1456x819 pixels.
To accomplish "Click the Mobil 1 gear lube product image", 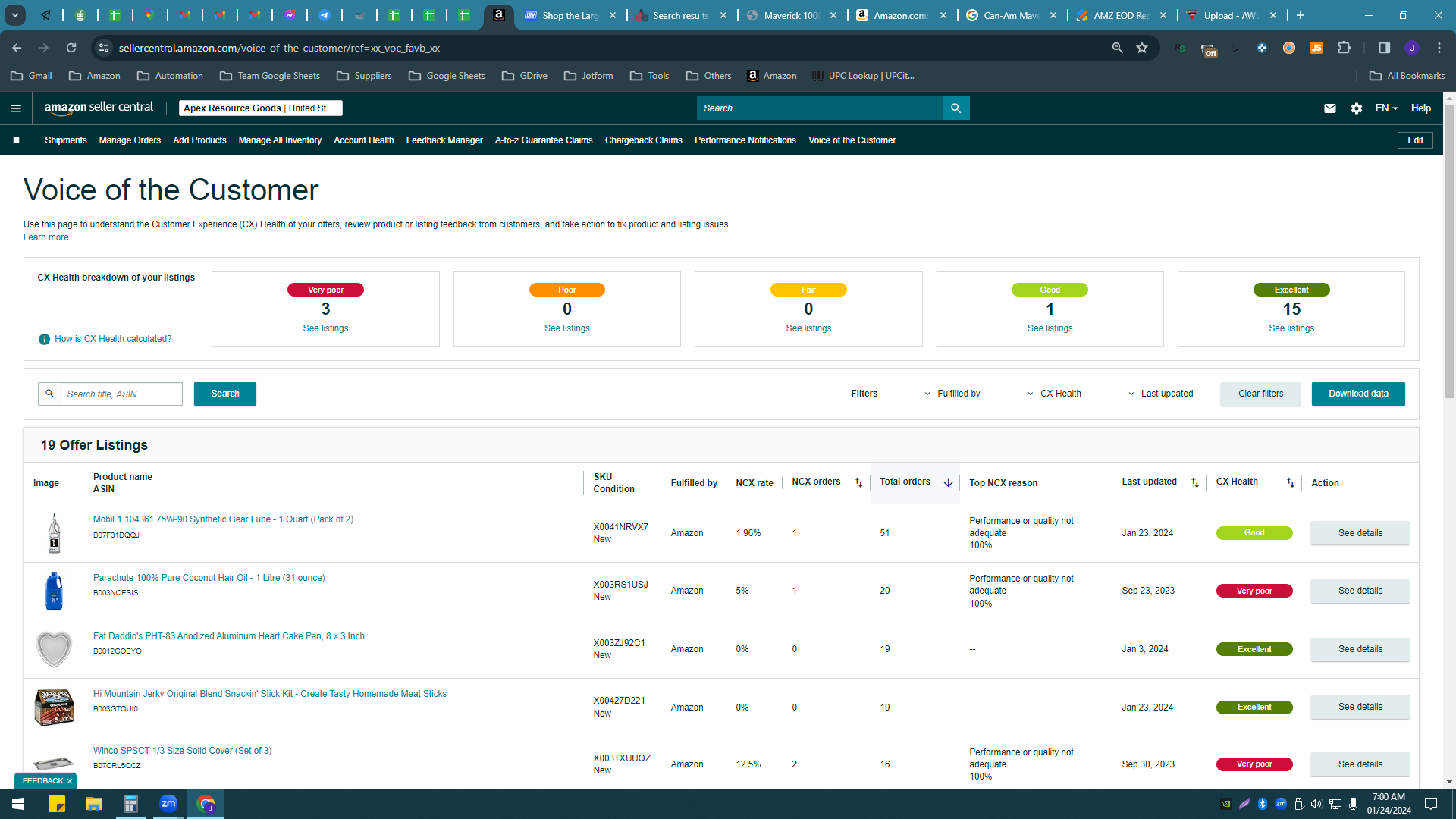I will click(x=54, y=533).
